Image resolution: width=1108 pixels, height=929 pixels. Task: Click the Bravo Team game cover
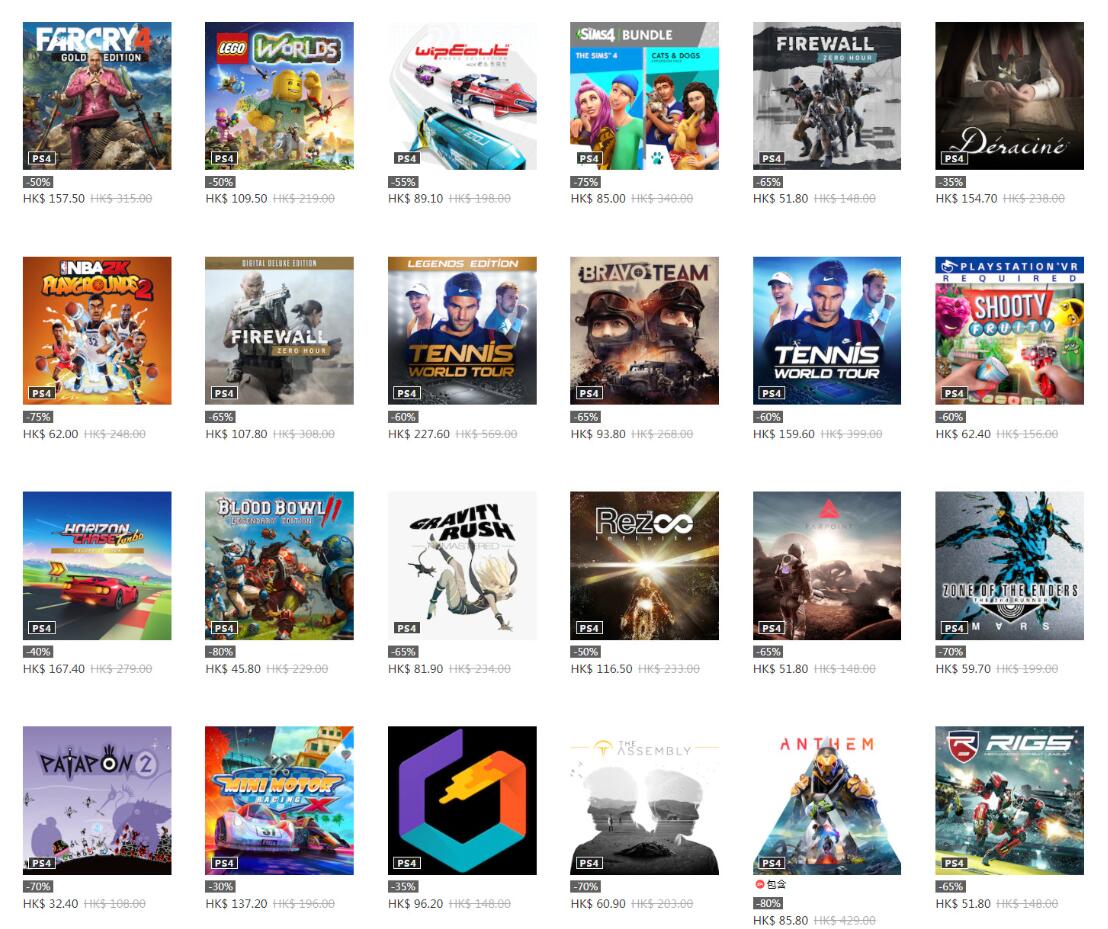coord(644,331)
